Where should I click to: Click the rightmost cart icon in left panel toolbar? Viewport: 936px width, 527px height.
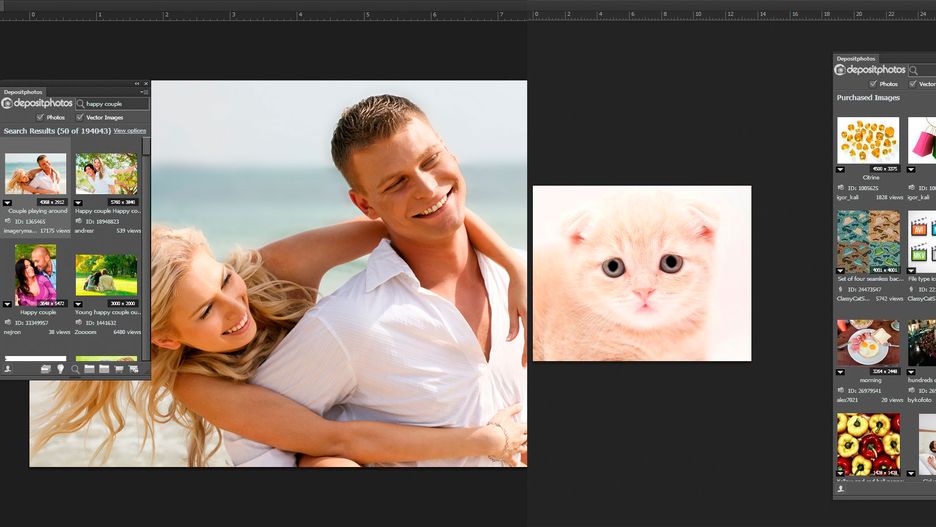click(x=134, y=369)
